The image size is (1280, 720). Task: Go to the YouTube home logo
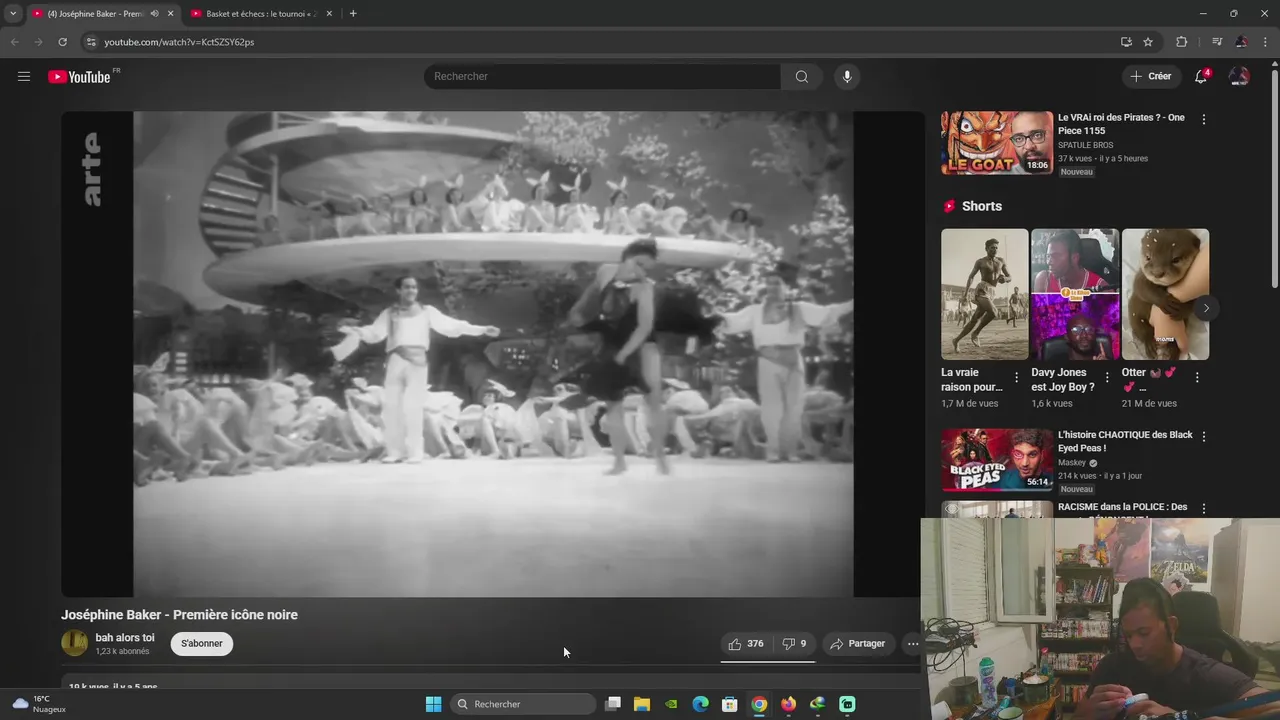80,77
